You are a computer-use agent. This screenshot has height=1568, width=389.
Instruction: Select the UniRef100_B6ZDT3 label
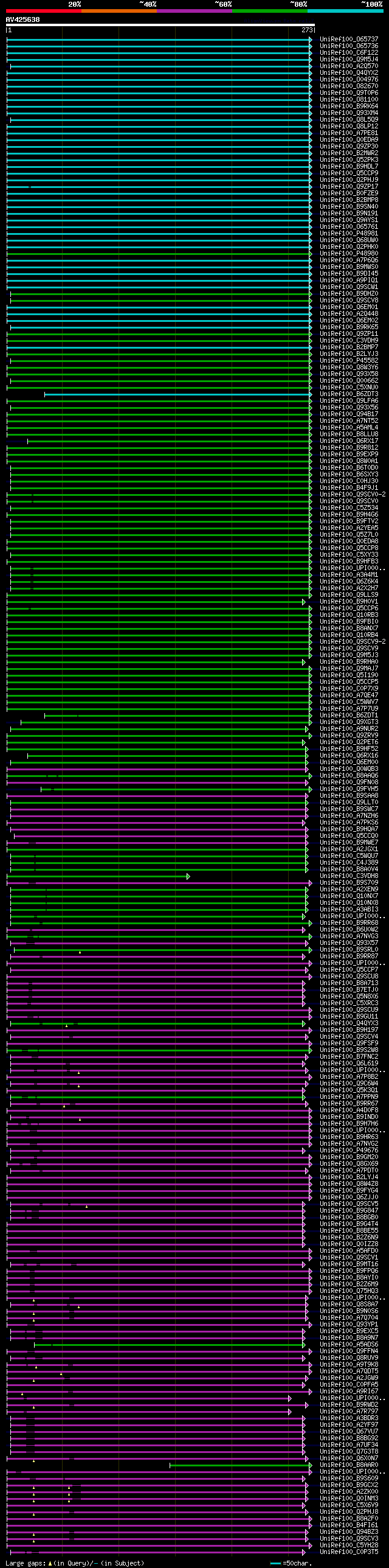(349, 394)
